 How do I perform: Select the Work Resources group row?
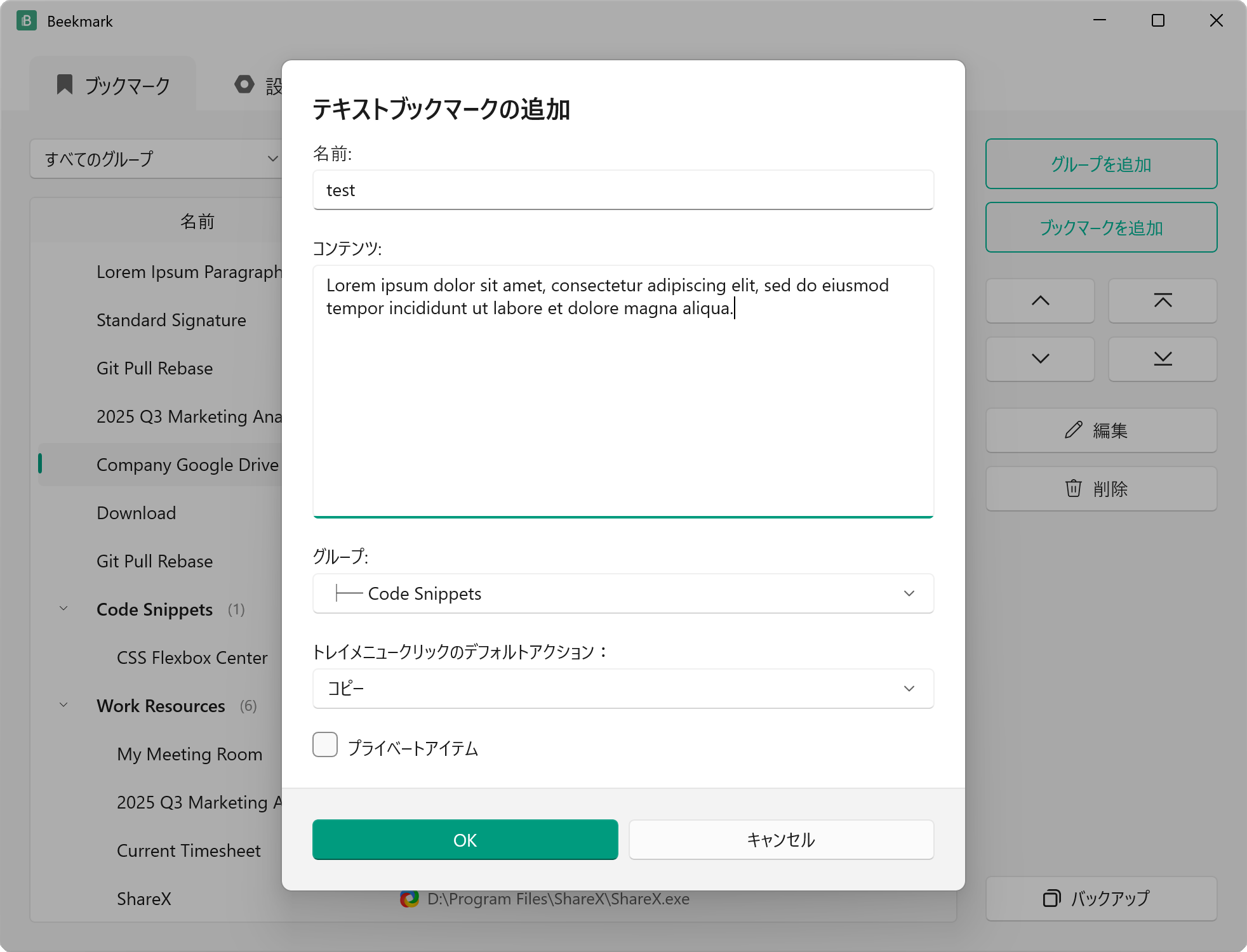[x=160, y=706]
